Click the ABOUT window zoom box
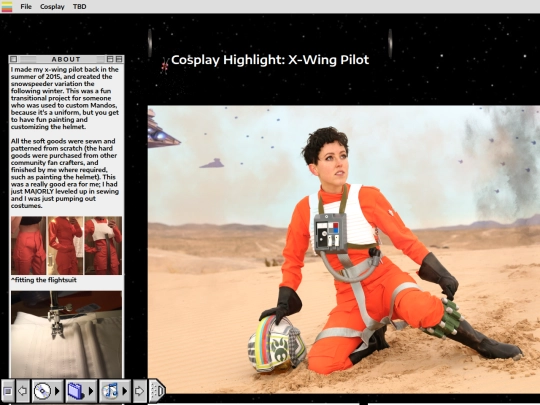Screen dimensions: 540x405 [x=110, y=59]
